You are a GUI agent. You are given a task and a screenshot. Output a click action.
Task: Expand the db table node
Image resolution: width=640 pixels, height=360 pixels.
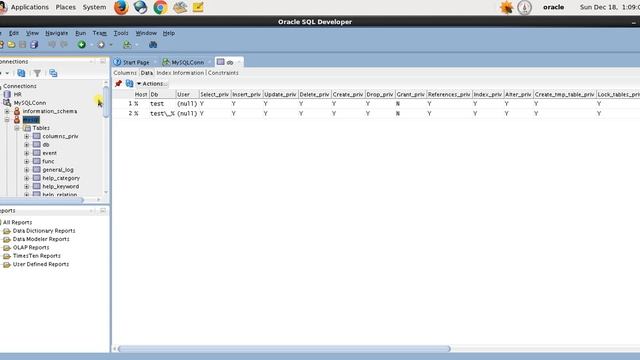point(27,145)
